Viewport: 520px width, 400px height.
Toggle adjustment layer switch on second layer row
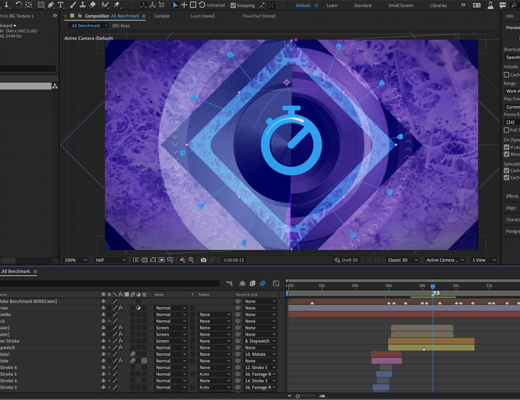(x=138, y=308)
